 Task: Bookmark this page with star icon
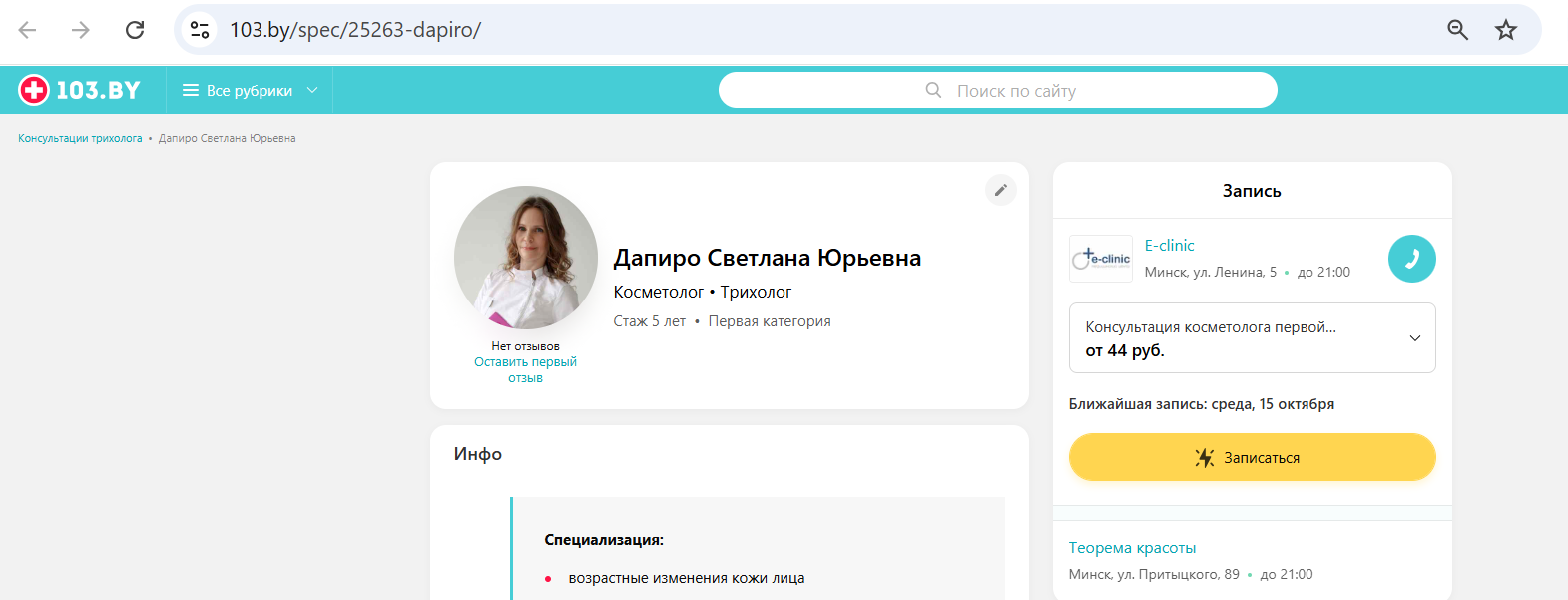tap(1506, 30)
